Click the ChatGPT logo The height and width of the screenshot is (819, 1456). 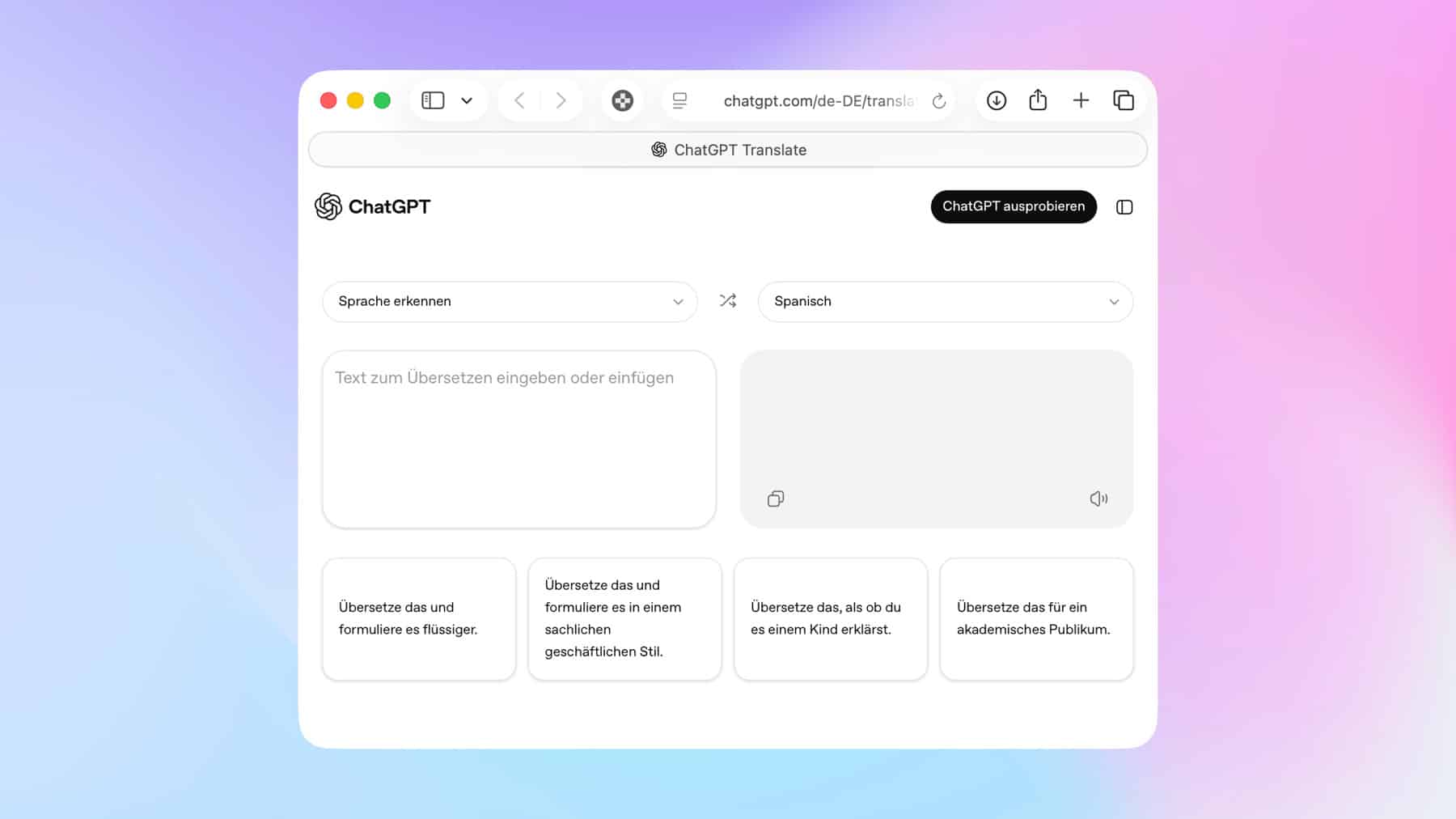(x=373, y=207)
